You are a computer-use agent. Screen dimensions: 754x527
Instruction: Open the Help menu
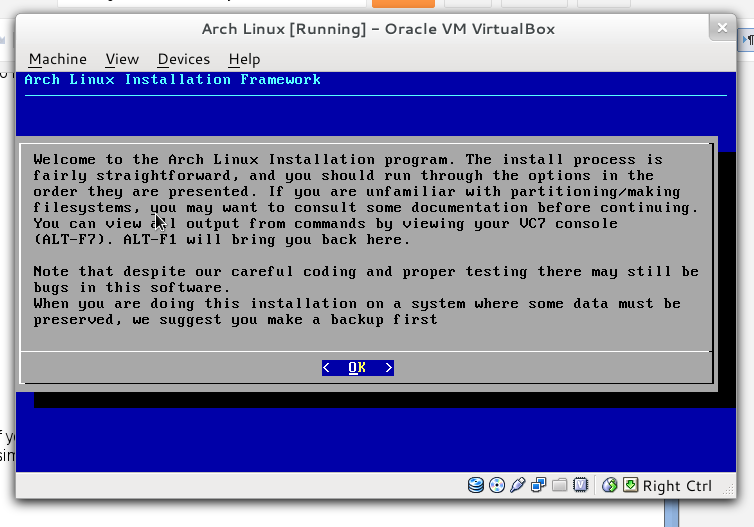(244, 59)
